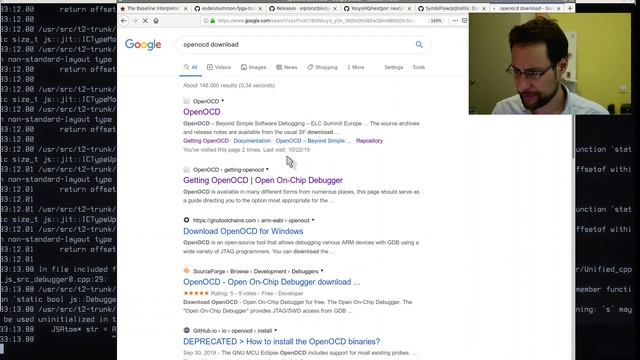Screen dimensions: 640x360
Task: Open the Getting OpenOCD sitelink
Action: tap(206, 141)
